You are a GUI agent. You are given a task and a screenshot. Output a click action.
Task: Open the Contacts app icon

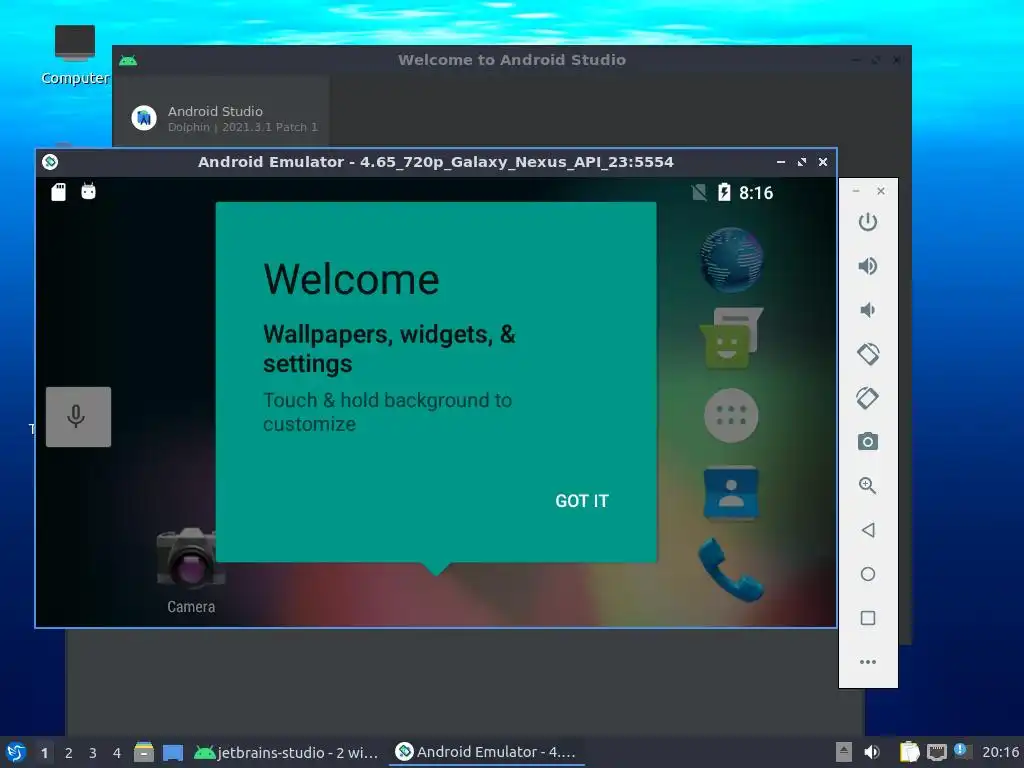(x=731, y=493)
